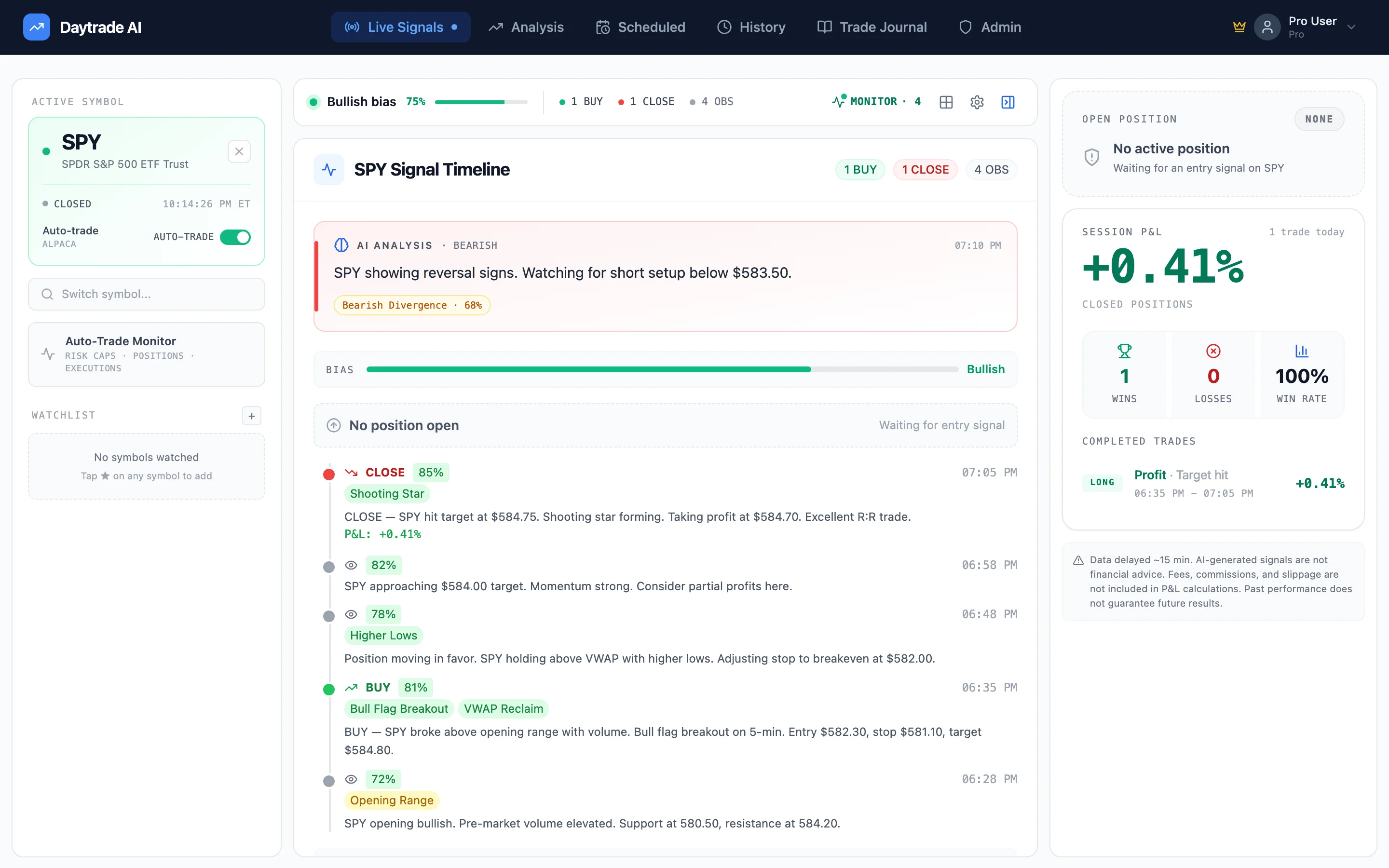Open the Auto-Trade Monitor waveform icon
Image resolution: width=1389 pixels, height=868 pixels.
pyautogui.click(x=48, y=353)
